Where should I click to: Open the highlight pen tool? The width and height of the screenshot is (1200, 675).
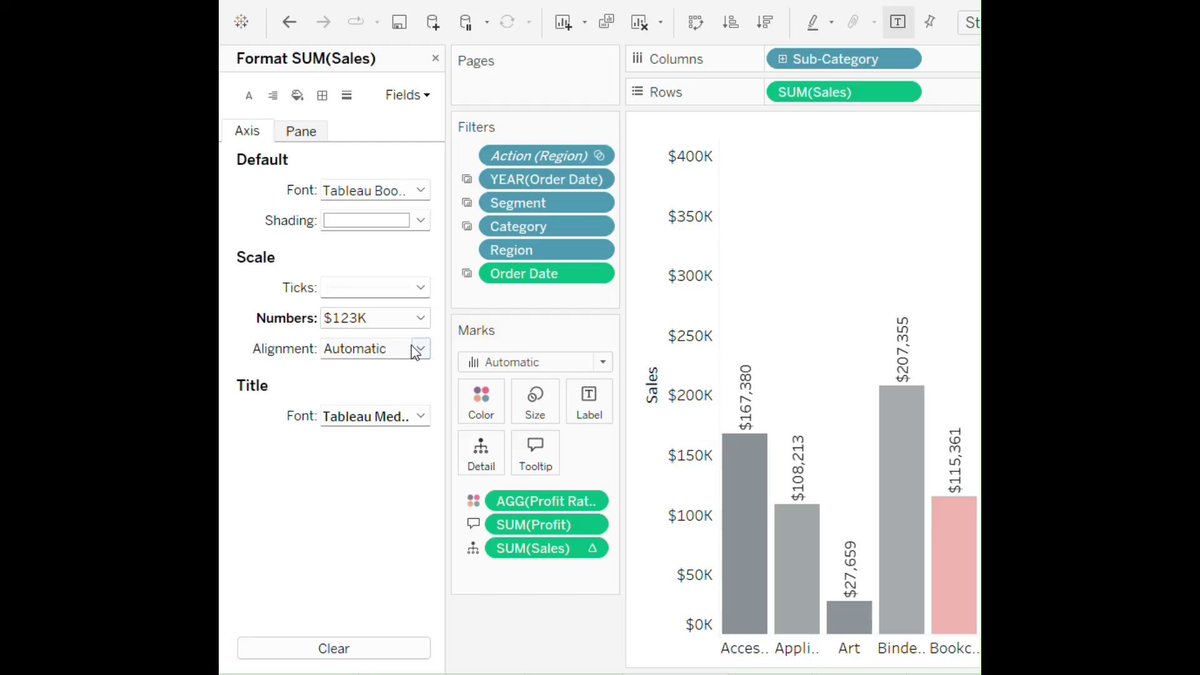[x=813, y=22]
